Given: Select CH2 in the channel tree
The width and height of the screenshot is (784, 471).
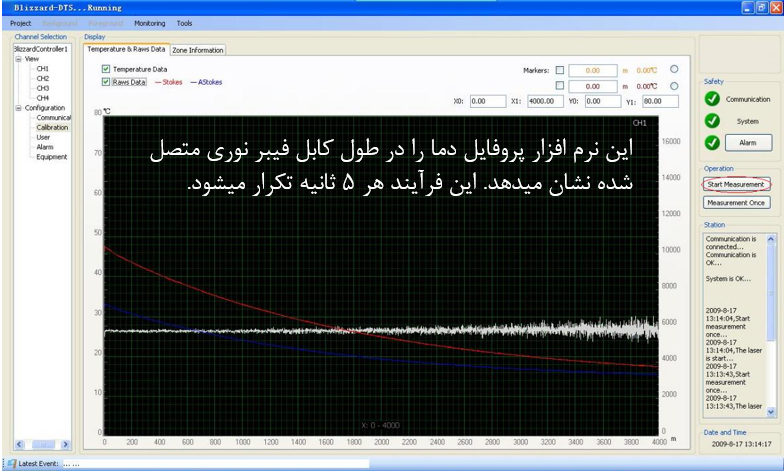Looking at the screenshot, I should point(42,78).
